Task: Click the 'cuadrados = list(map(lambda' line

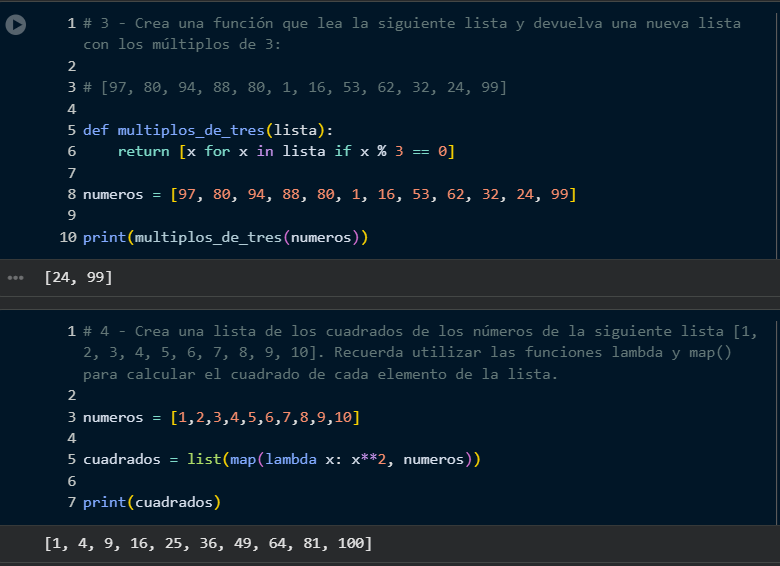Action: (282, 459)
